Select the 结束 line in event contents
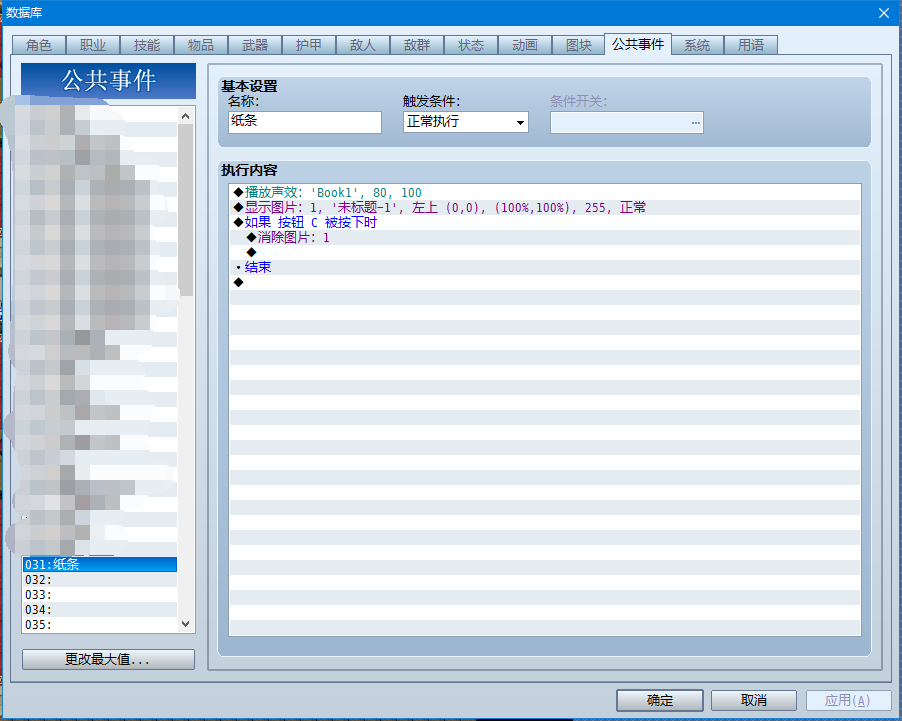The width and height of the screenshot is (902, 721). tap(545, 267)
